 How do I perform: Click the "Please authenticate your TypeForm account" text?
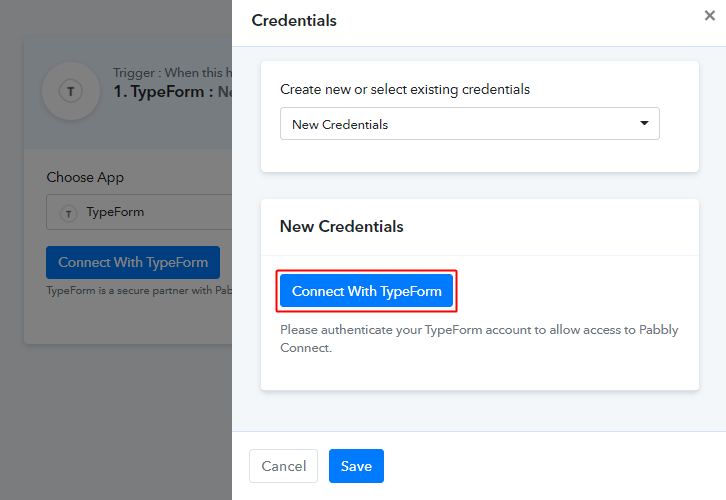click(x=479, y=338)
